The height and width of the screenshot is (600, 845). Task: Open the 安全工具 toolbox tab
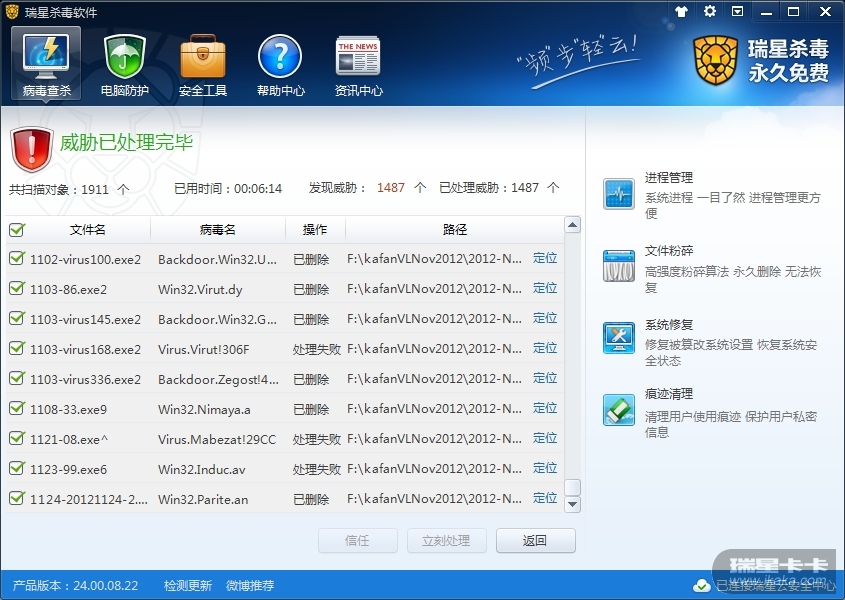[203, 65]
